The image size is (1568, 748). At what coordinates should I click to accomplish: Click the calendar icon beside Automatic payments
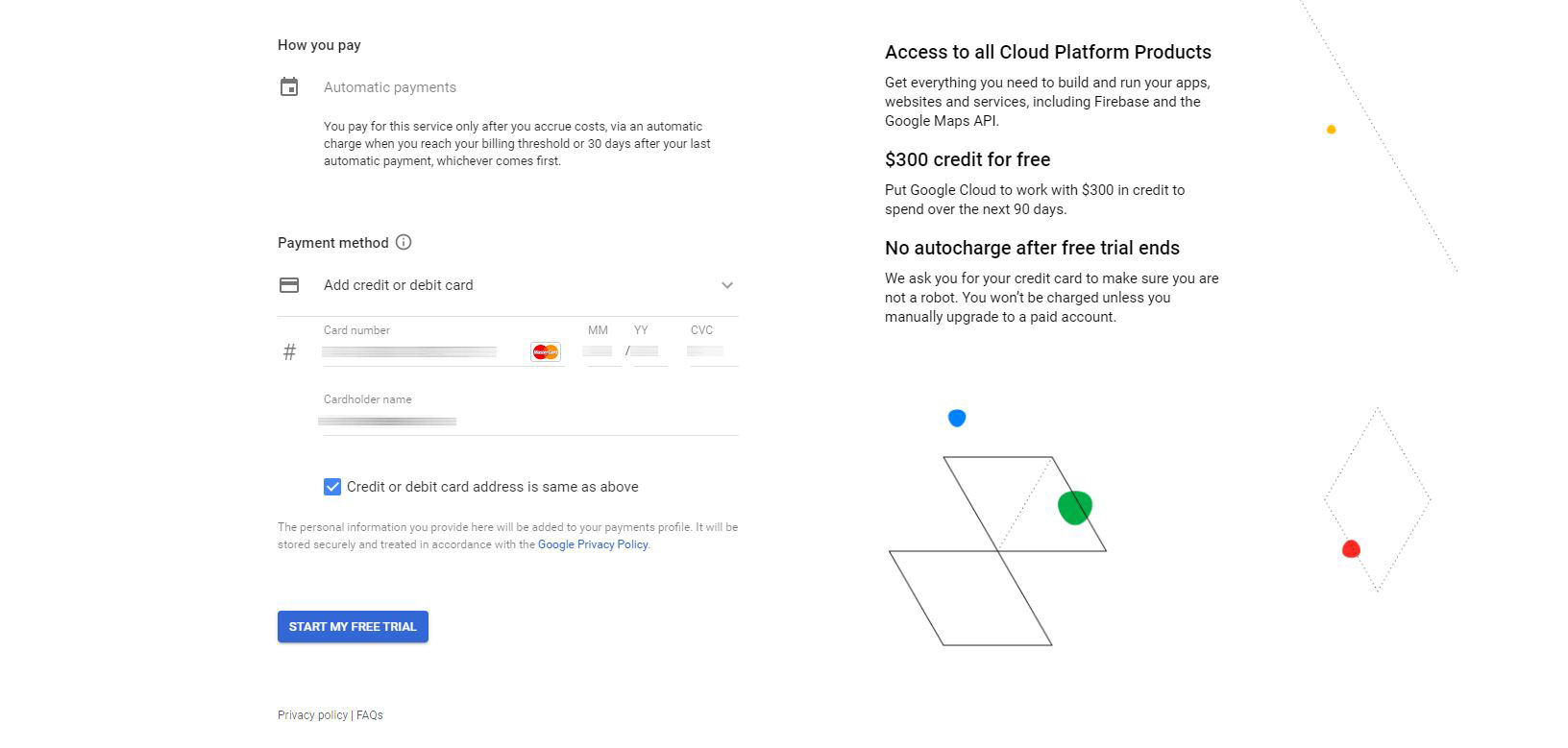pyautogui.click(x=289, y=87)
